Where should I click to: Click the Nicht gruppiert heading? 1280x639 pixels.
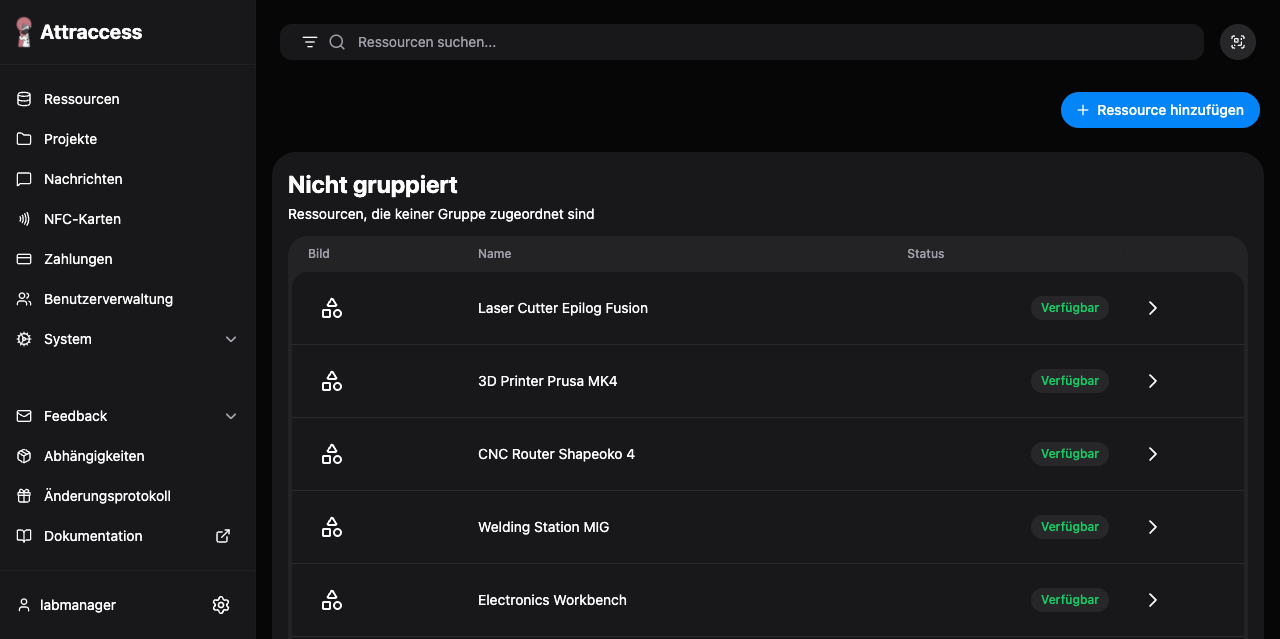pos(373,185)
